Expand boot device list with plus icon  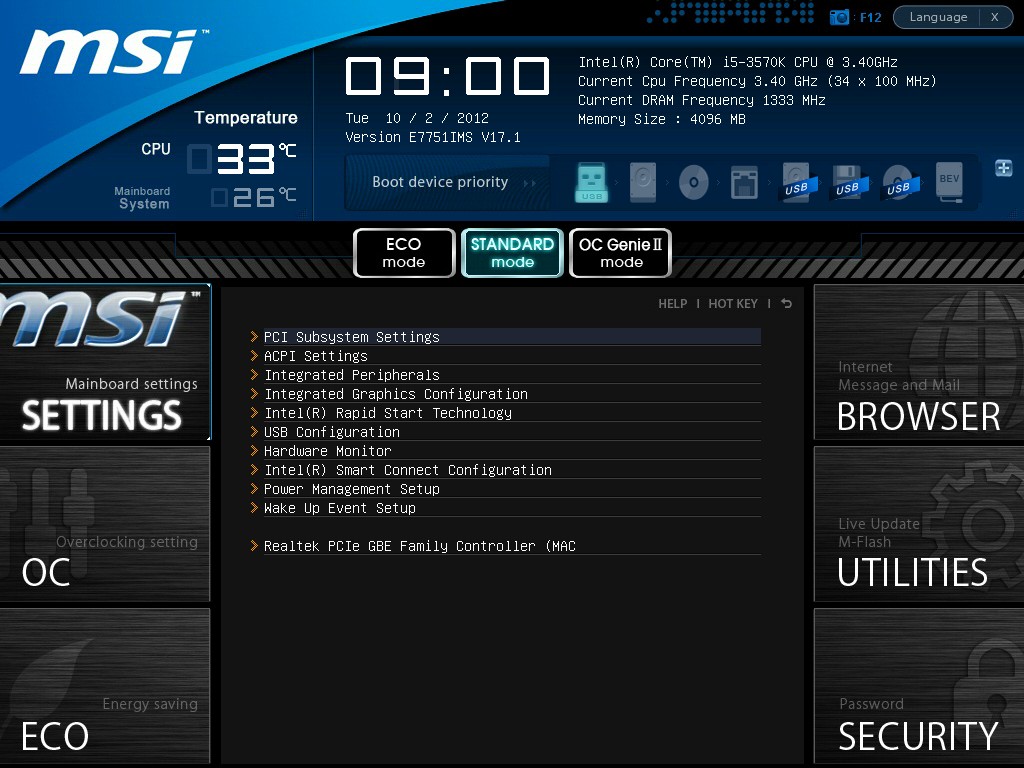click(1004, 168)
